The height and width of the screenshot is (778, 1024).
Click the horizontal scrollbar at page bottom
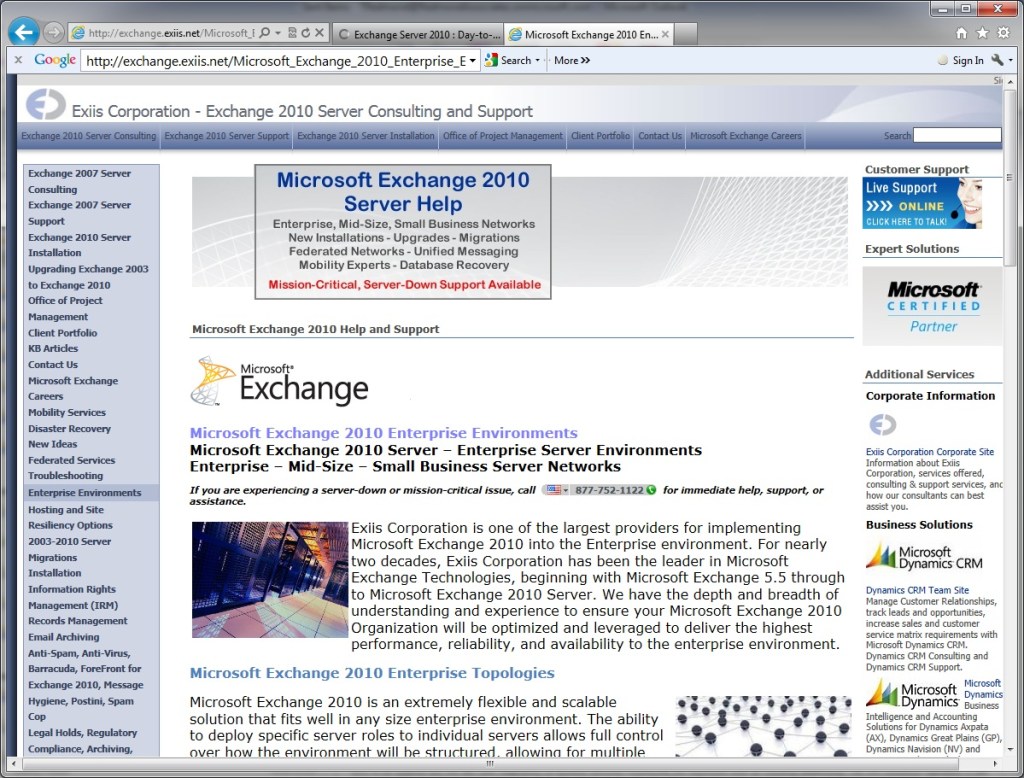point(490,764)
